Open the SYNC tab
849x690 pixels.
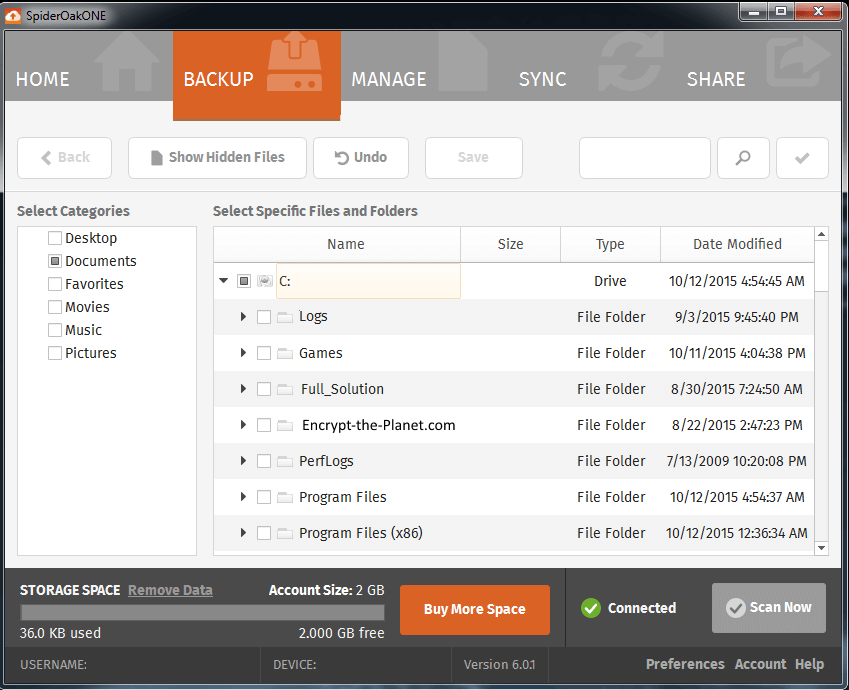(x=592, y=66)
